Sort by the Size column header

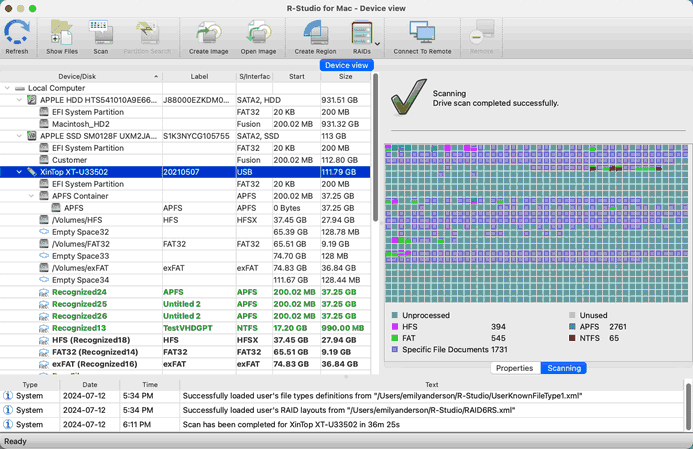pos(346,76)
